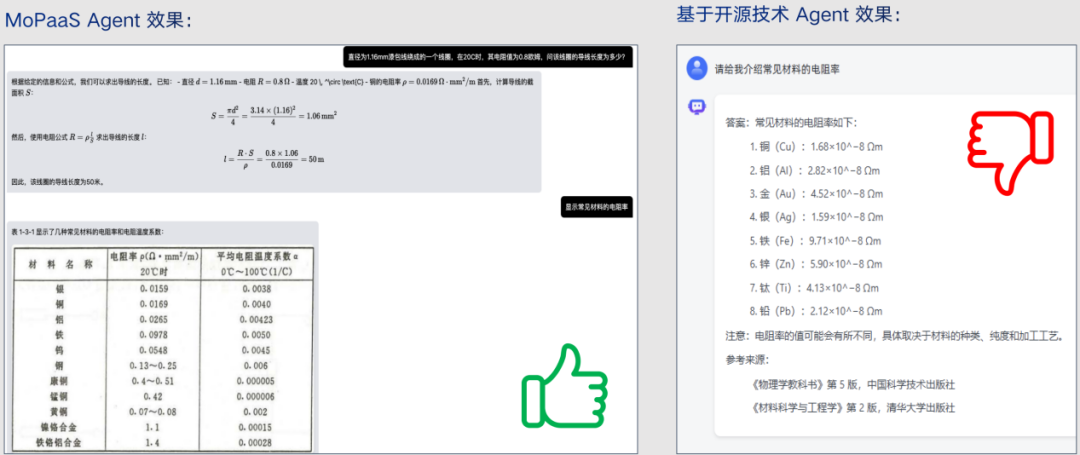Viewport: 1080px width, 455px height.
Task: Click the note starting '注意：电阻率的值可能会有所不同'
Action: tap(897, 337)
